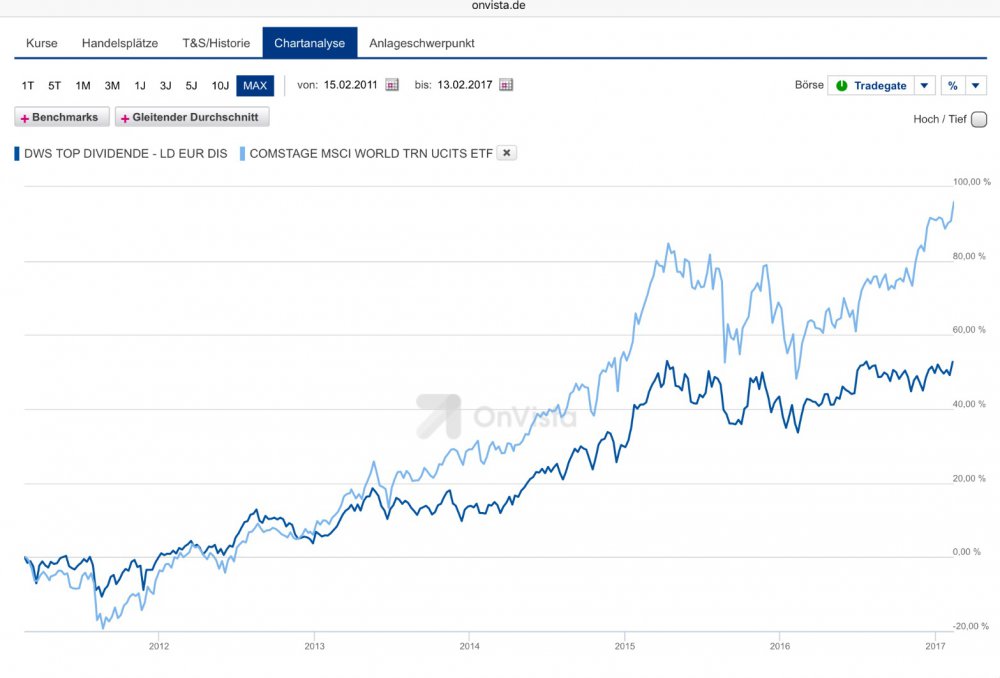
Task: Open the 'bis' end date calendar picker
Action: click(506, 86)
